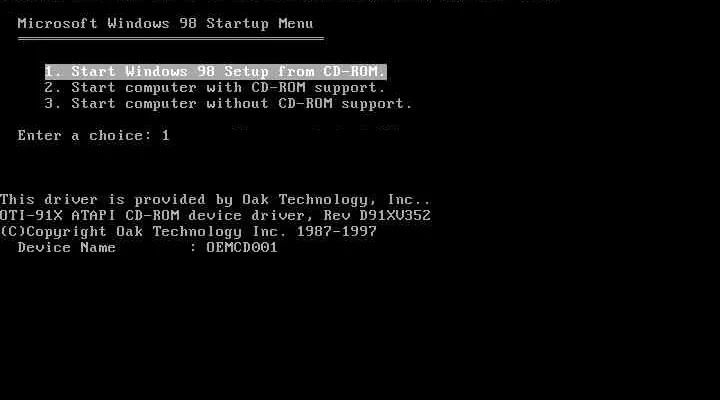The height and width of the screenshot is (400, 720).
Task: Click the OTI-91X ATAPI CD-ROM driver line
Action: [x=215, y=215]
